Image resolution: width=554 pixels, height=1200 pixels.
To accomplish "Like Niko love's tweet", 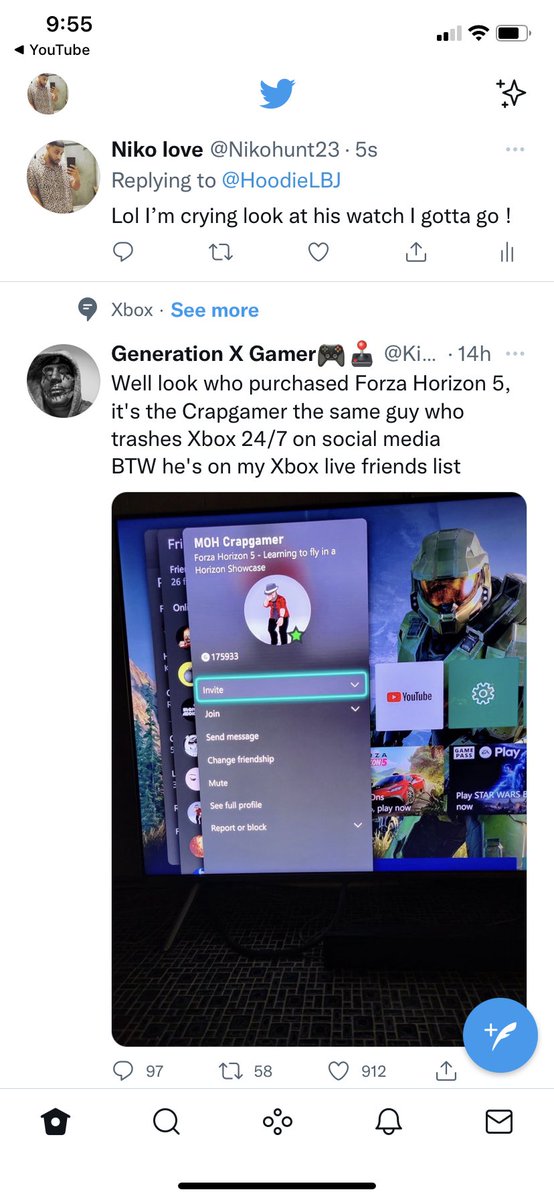I will pyautogui.click(x=318, y=253).
